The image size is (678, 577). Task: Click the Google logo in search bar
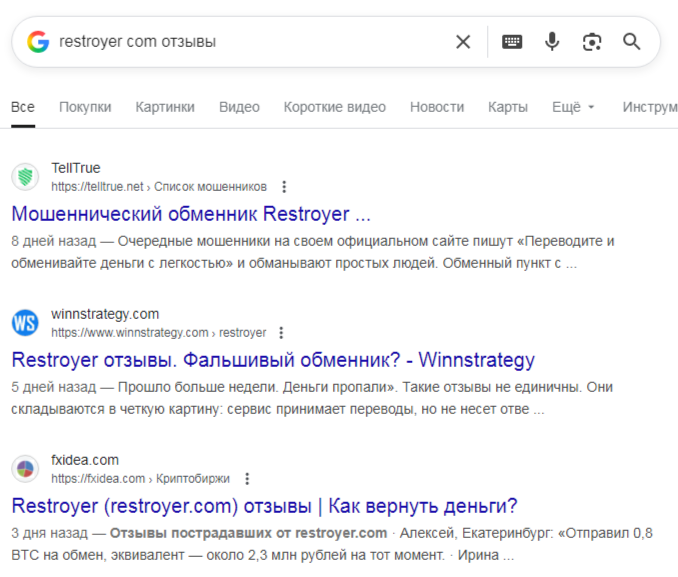click(x=38, y=42)
